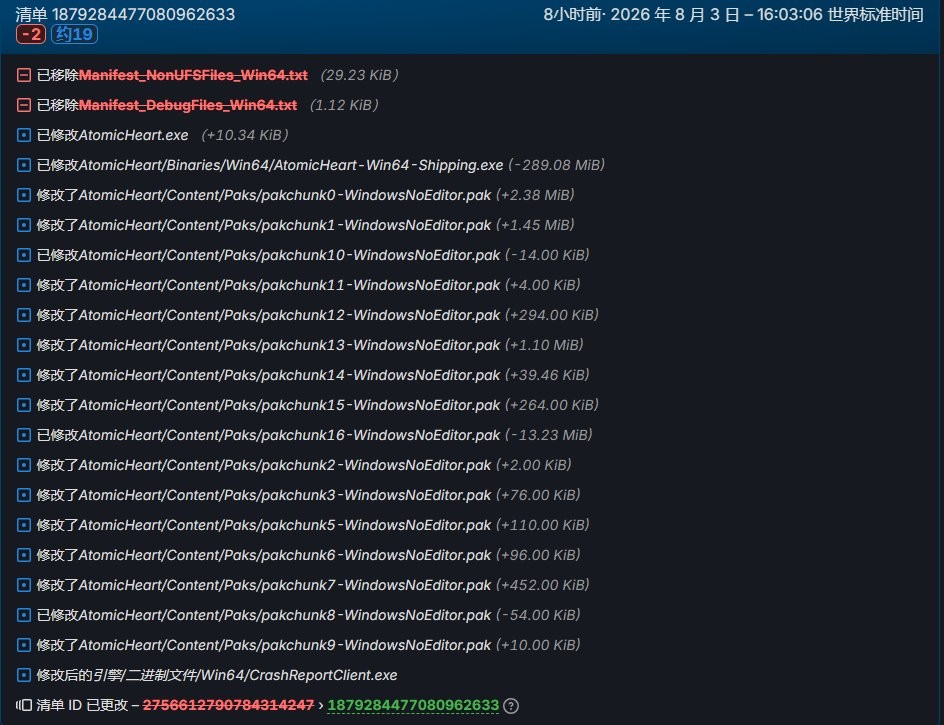Select pakchunk2-WindowsNoEditor.pak file path
944x725 pixels.
pos(285,465)
